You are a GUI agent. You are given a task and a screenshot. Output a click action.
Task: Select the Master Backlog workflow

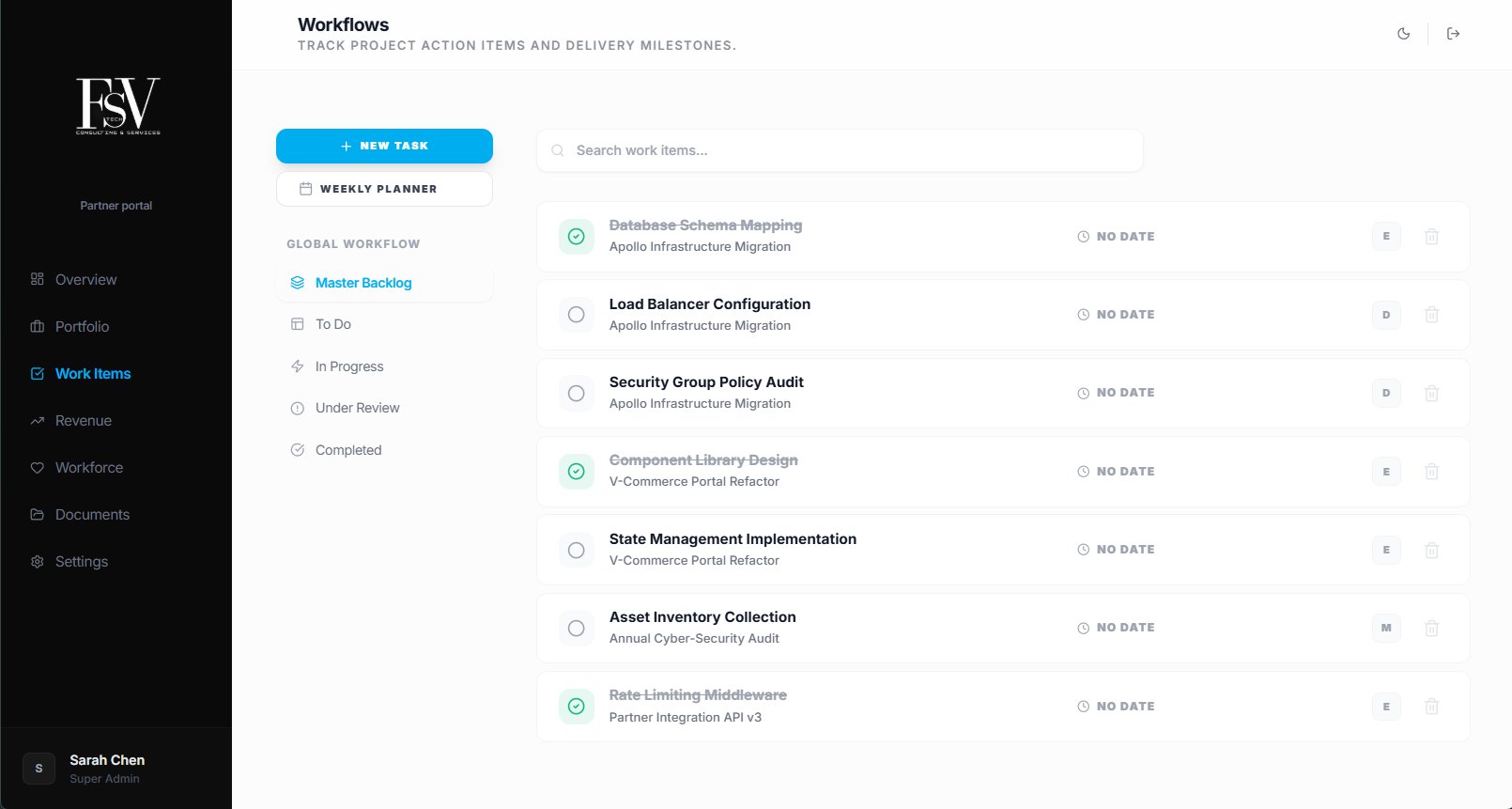pyautogui.click(x=384, y=283)
